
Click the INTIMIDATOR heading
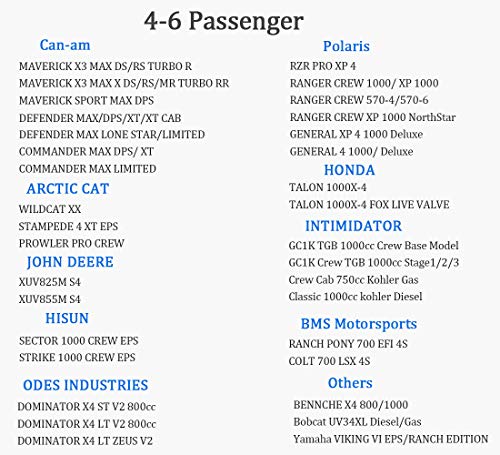click(354, 226)
